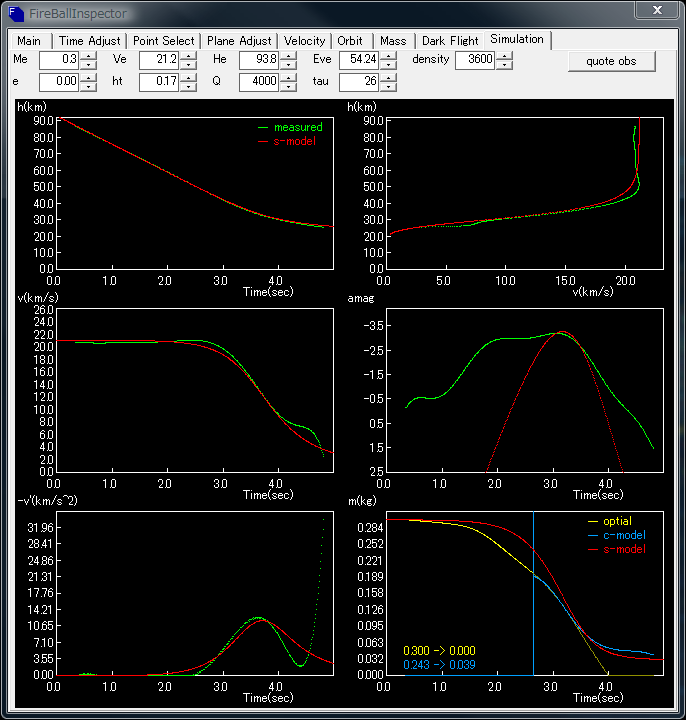This screenshot has height=720, width=686.
Task: Open the Orbit tab
Action: 350,41
